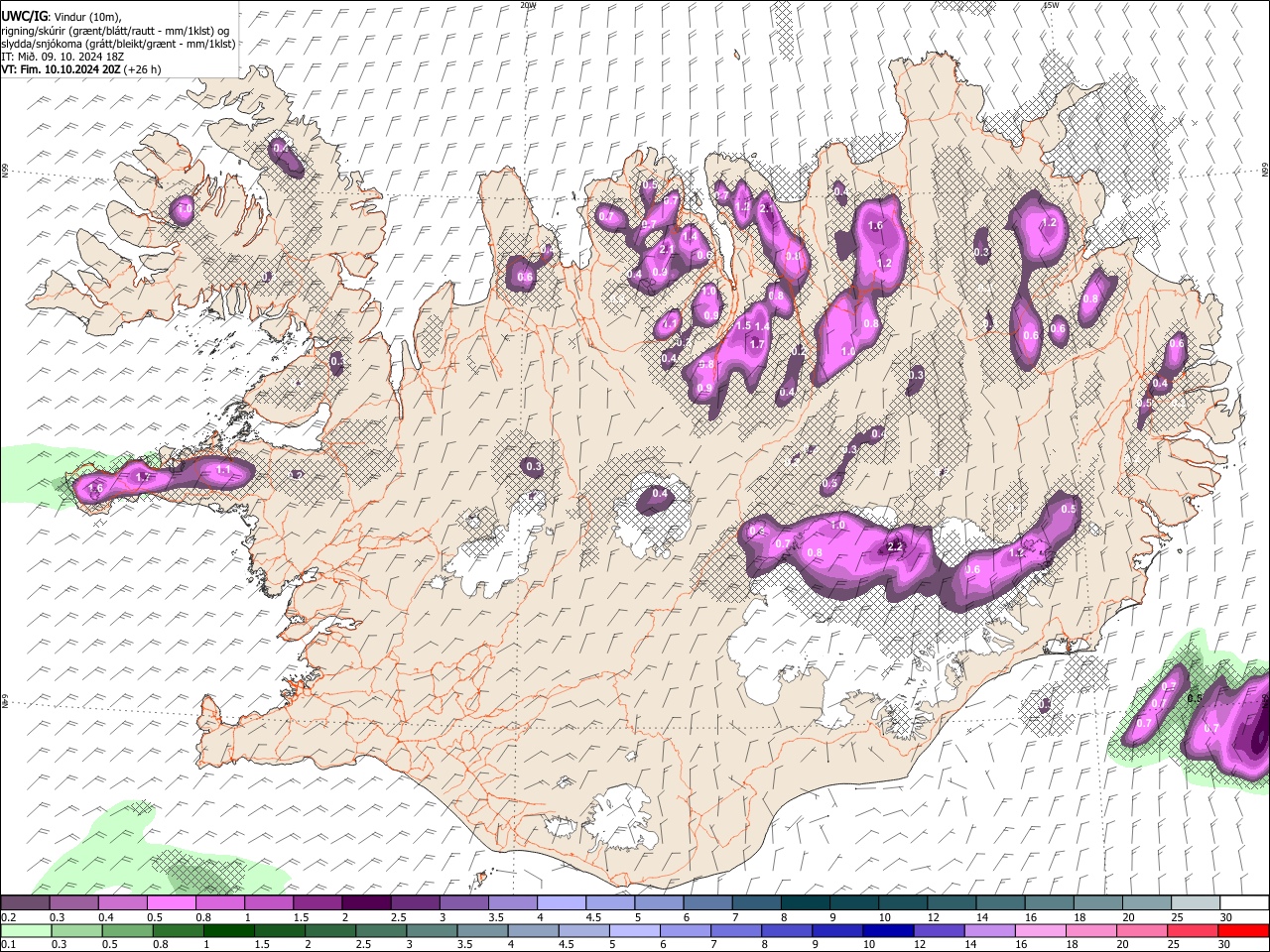The image size is (1270, 952).
Task: Pick the darkest green 1 swatch in rain legend
Action: [x=228, y=930]
